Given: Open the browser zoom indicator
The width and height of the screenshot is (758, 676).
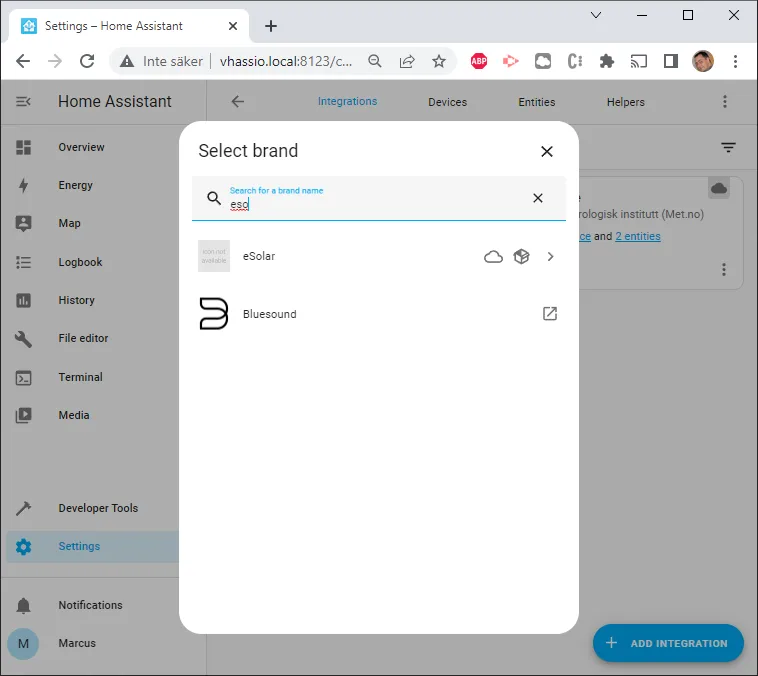Looking at the screenshot, I should pos(375,61).
